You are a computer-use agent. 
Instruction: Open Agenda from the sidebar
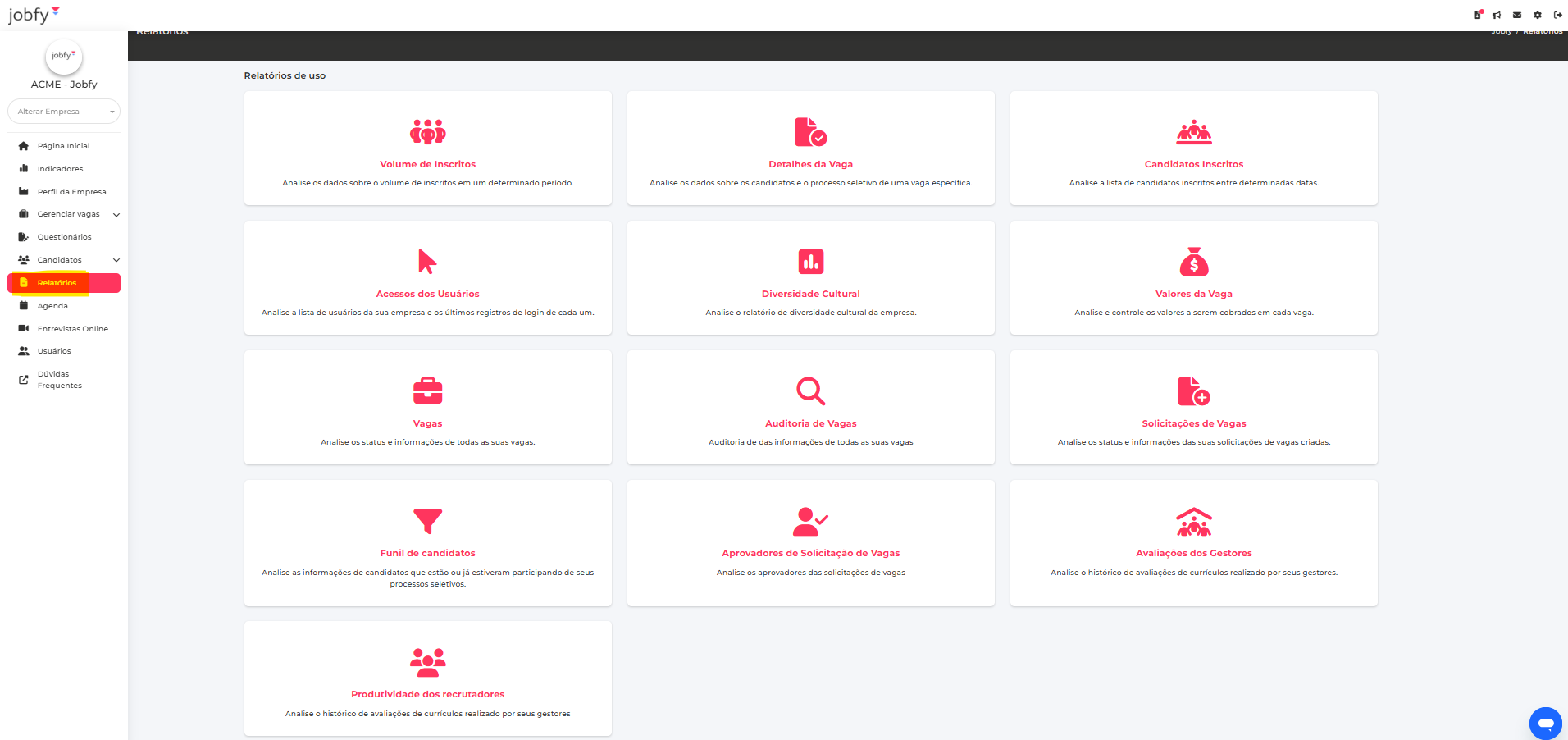[52, 306]
